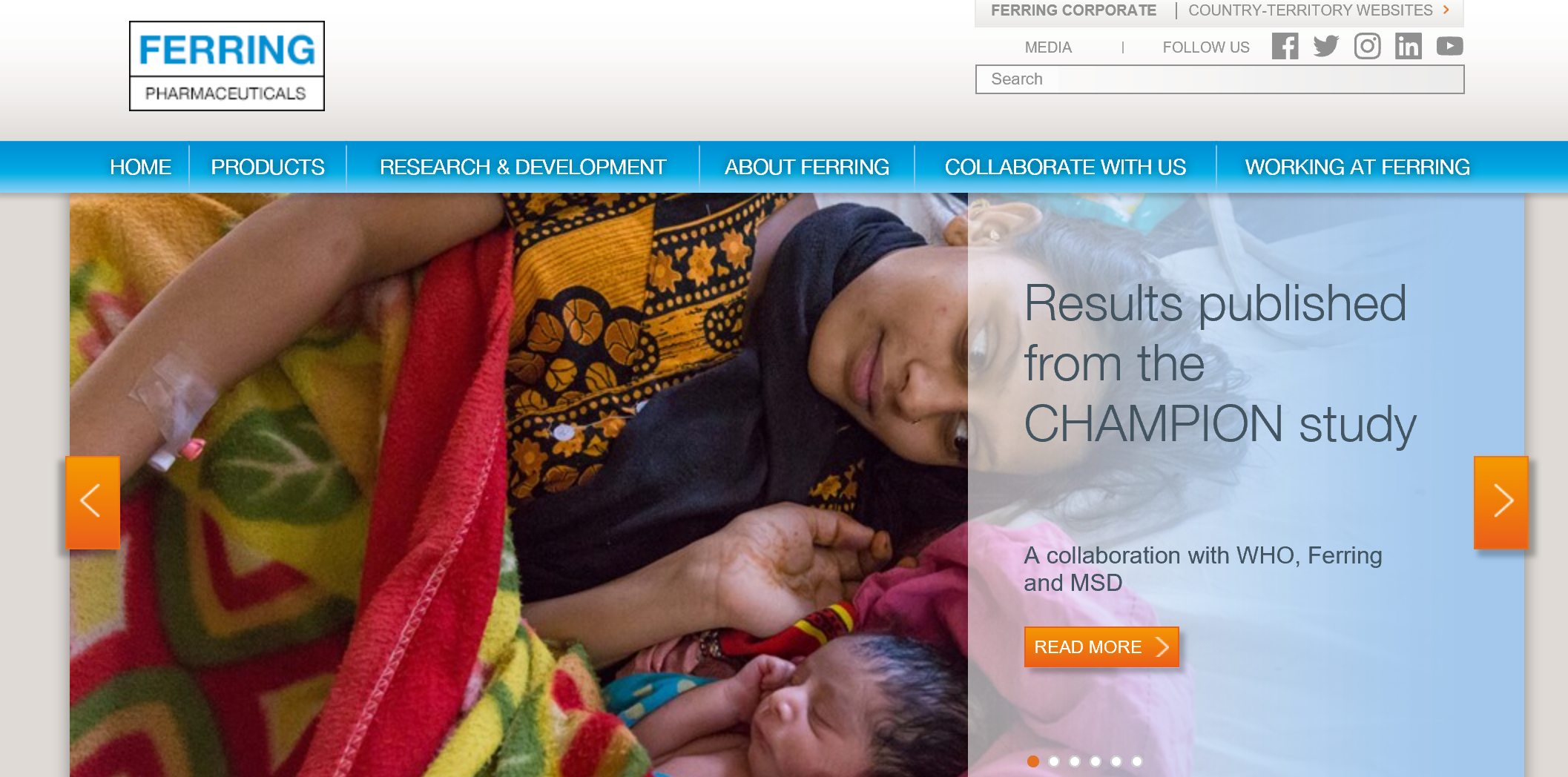Open the About Ferring menu
Viewport: 1568px width, 777px height.
pyautogui.click(x=807, y=167)
